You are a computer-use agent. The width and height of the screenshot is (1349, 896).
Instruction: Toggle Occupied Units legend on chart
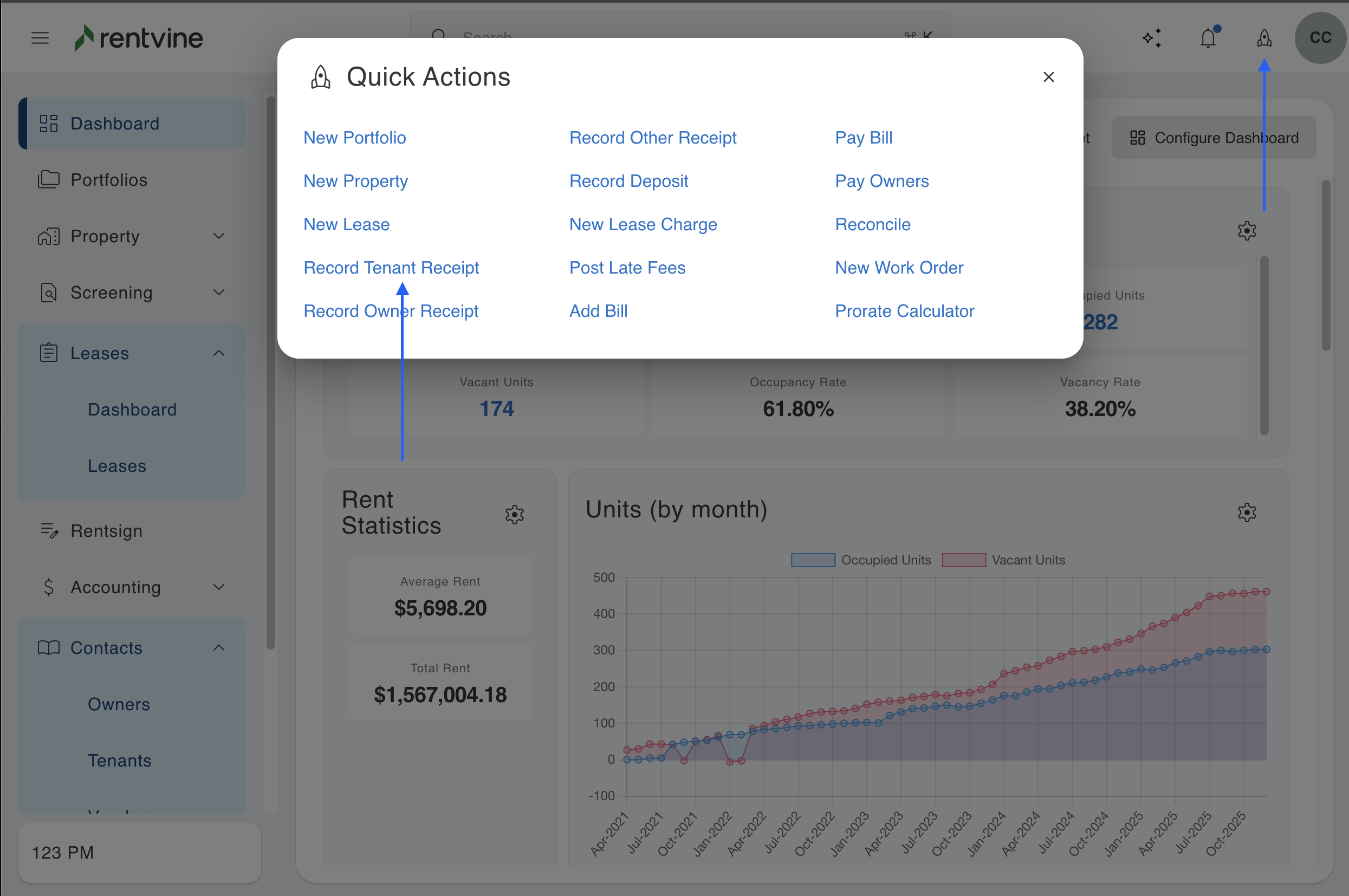click(861, 560)
